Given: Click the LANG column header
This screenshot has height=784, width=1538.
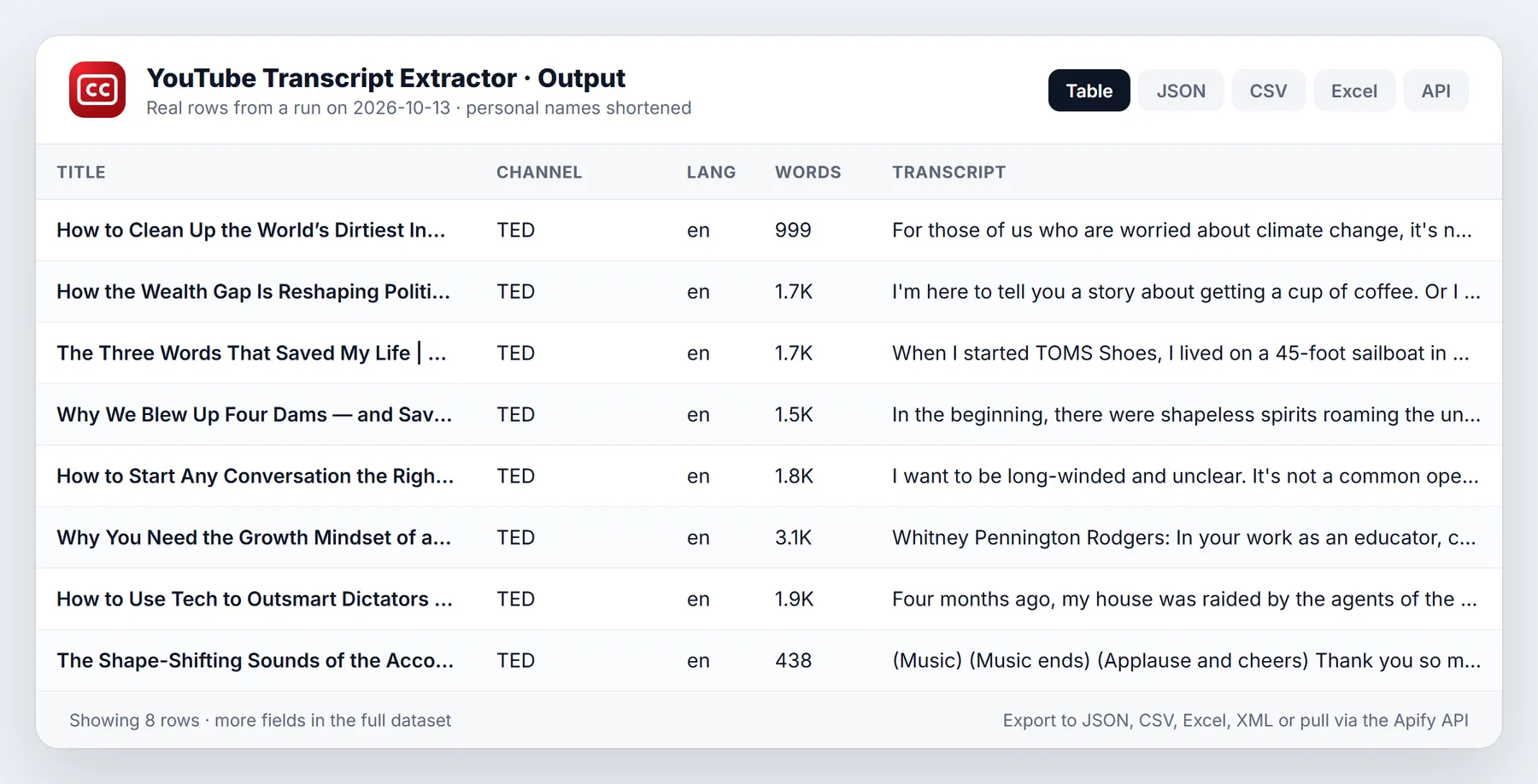Looking at the screenshot, I should pyautogui.click(x=711, y=172).
